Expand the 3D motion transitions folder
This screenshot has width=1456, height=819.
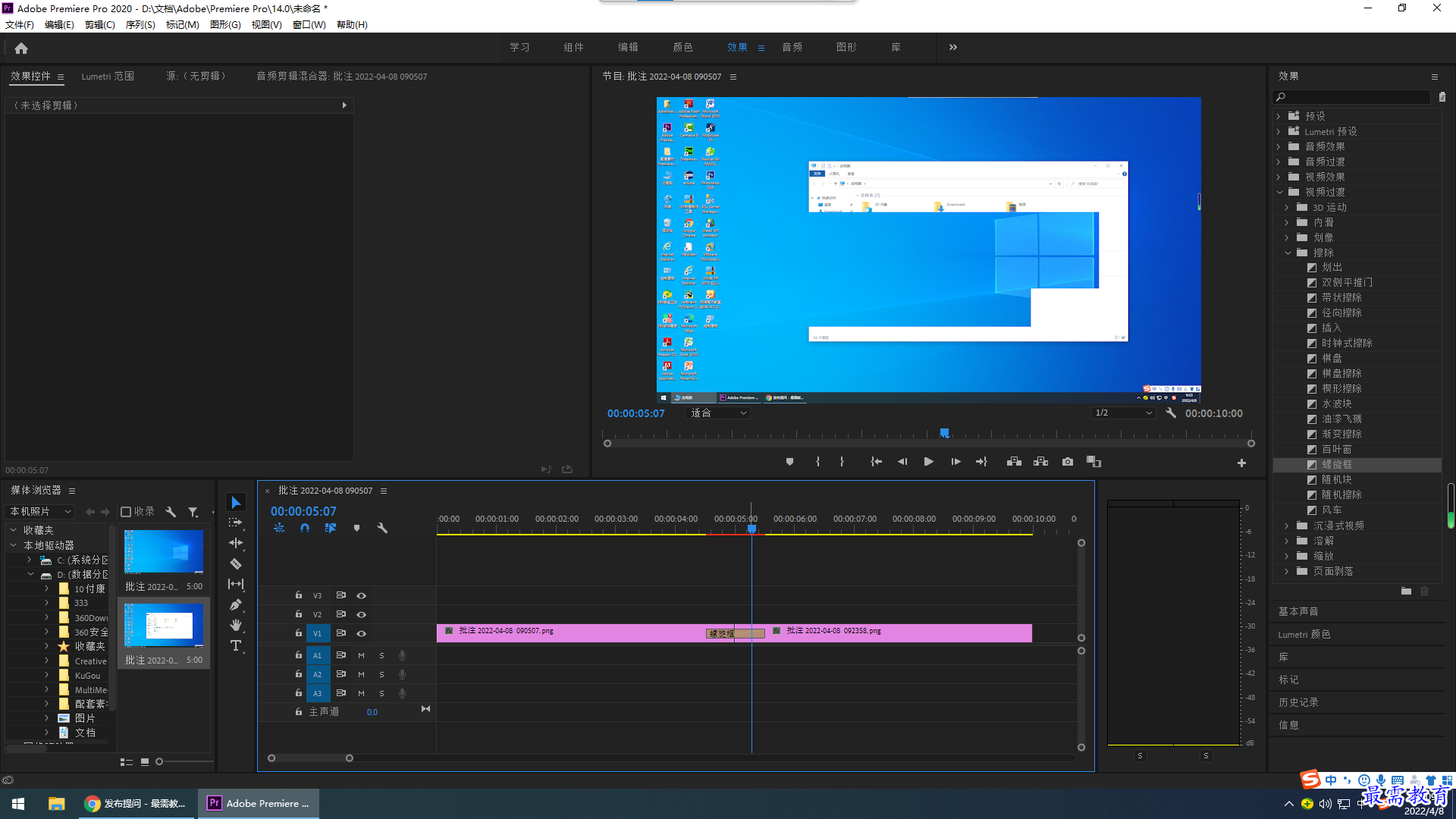click(x=1287, y=207)
